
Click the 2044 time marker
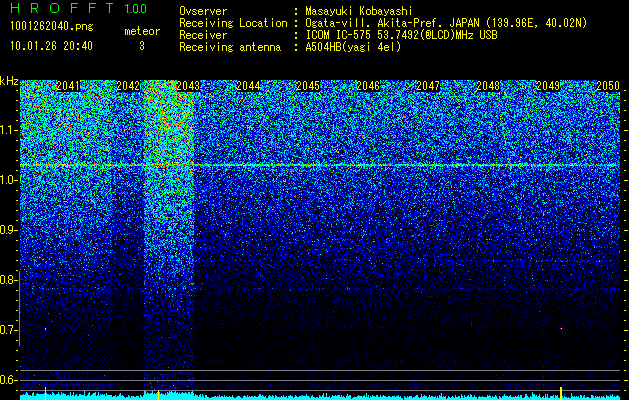(248, 86)
